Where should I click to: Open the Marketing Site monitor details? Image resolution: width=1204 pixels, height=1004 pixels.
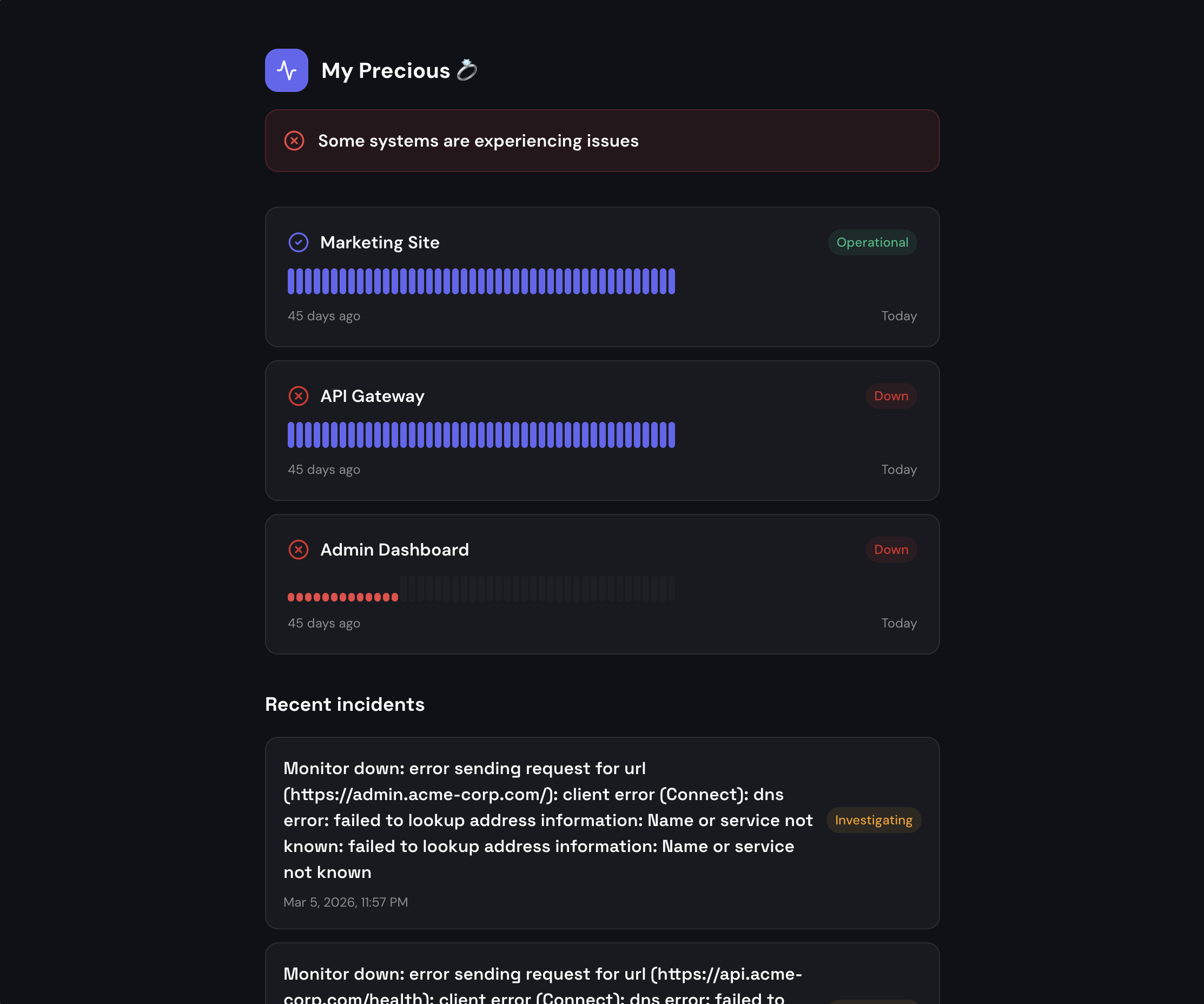(x=379, y=242)
